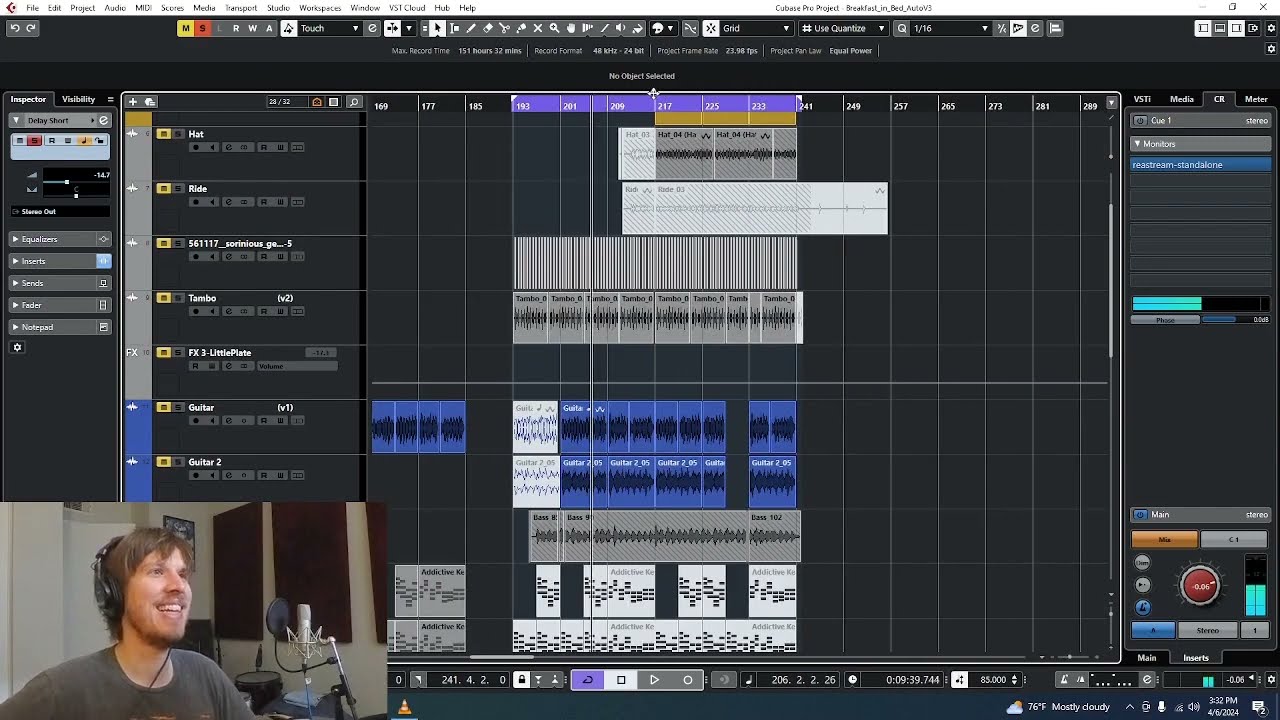Toggle global Mute state button M
1280x720 pixels.
point(185,28)
